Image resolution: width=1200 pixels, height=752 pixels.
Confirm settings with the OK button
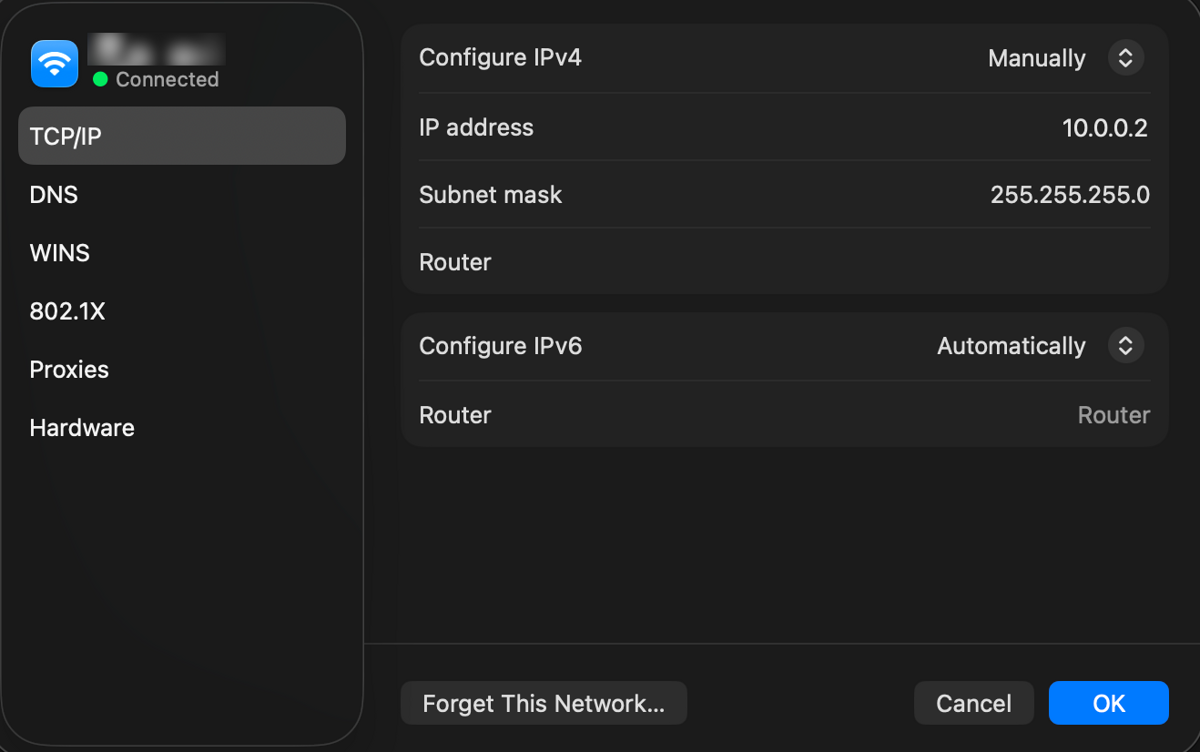[x=1109, y=703]
